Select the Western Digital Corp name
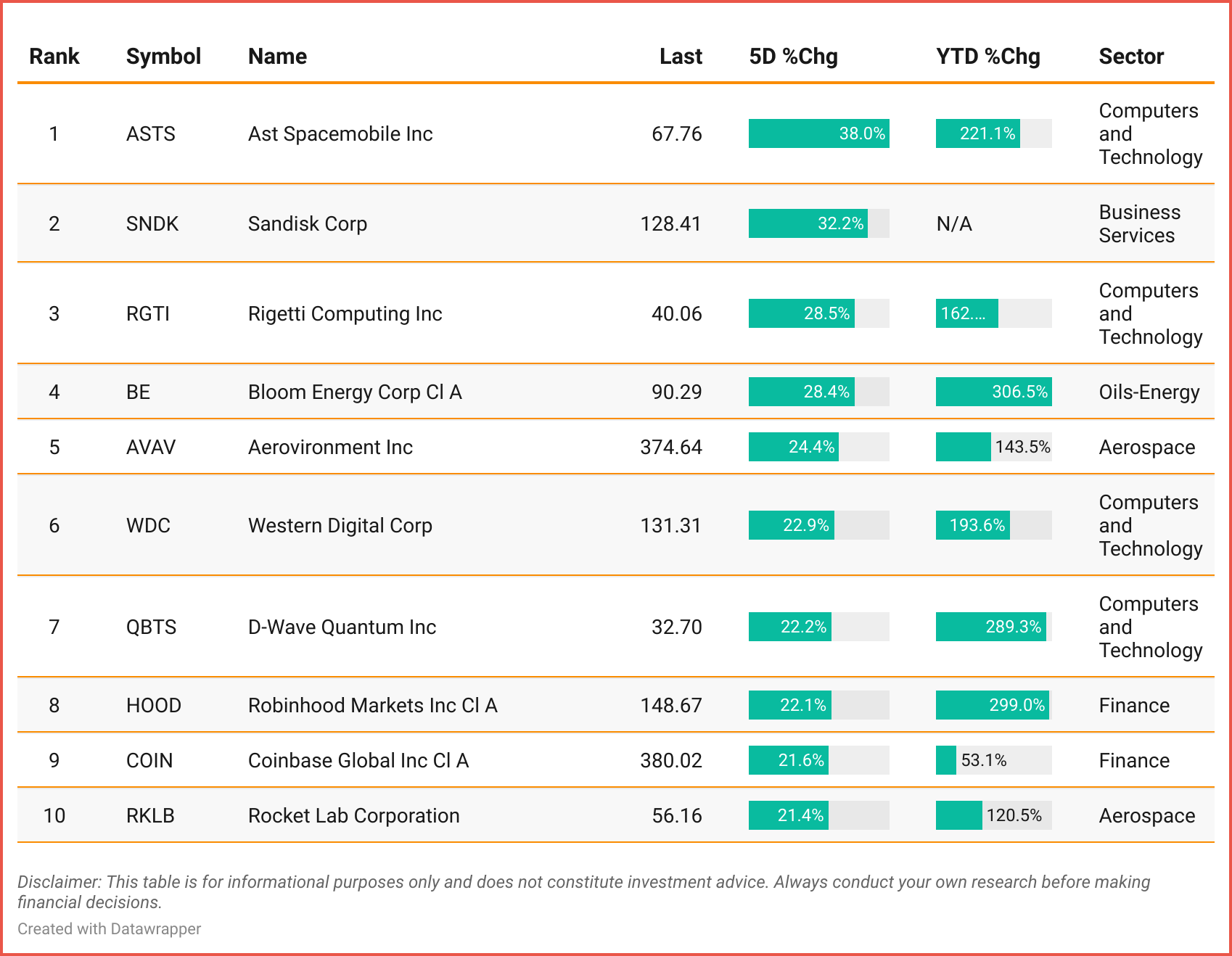Screen dimensions: 1232x956 pyautogui.click(x=340, y=526)
